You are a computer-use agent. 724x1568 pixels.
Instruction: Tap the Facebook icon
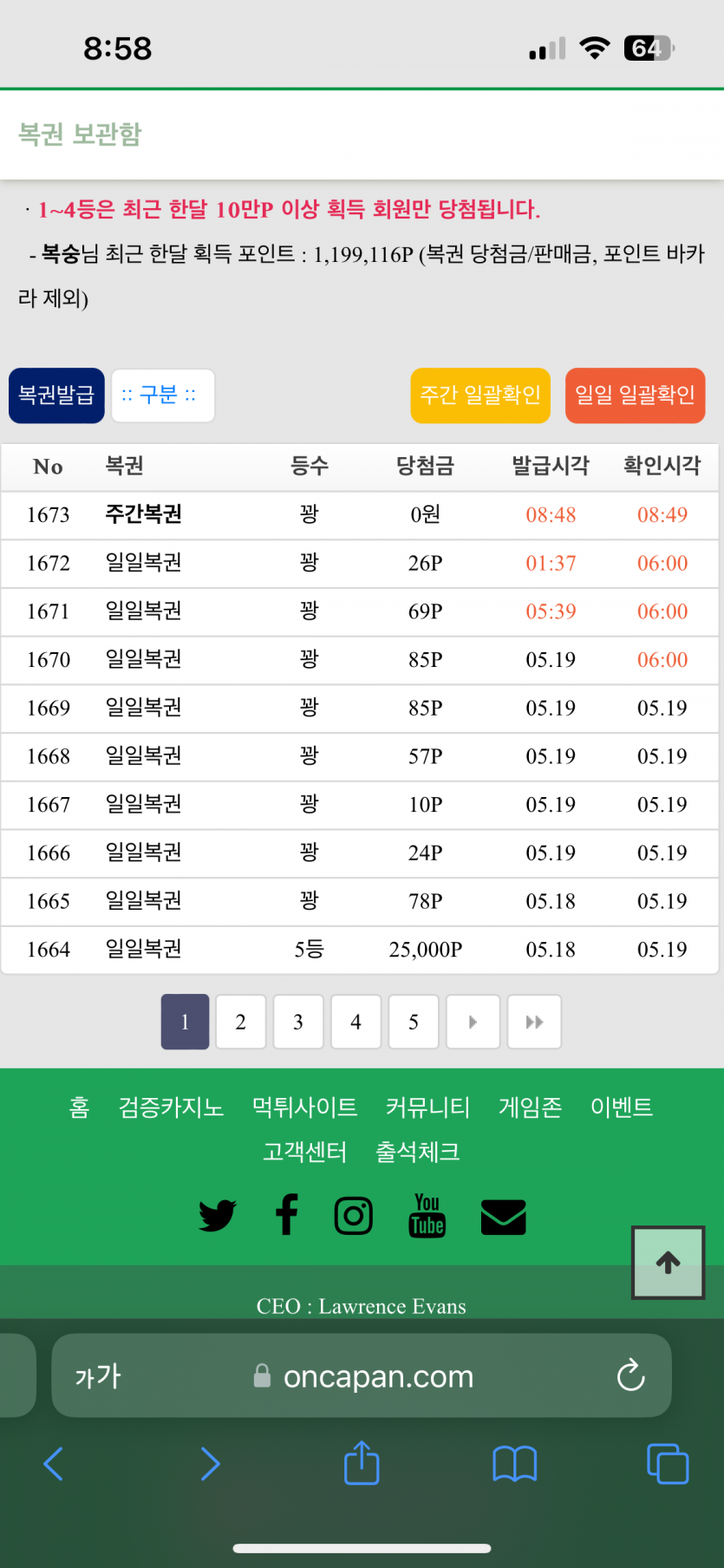pos(287,1214)
